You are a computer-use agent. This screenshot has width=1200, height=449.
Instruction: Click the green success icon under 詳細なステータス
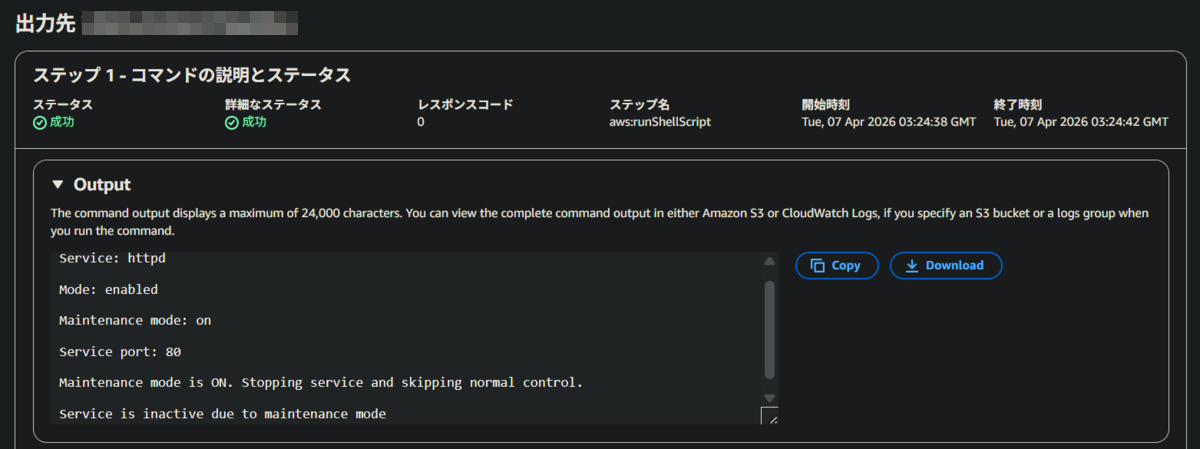(x=232, y=122)
